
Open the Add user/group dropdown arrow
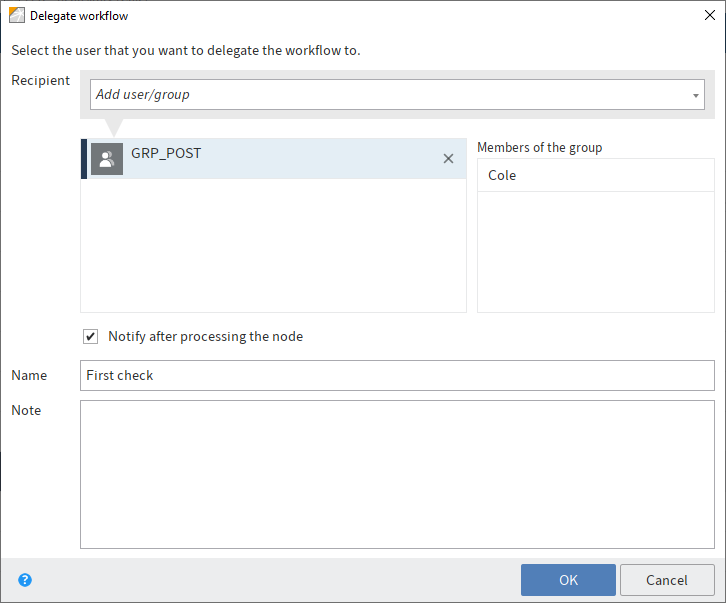(695, 95)
